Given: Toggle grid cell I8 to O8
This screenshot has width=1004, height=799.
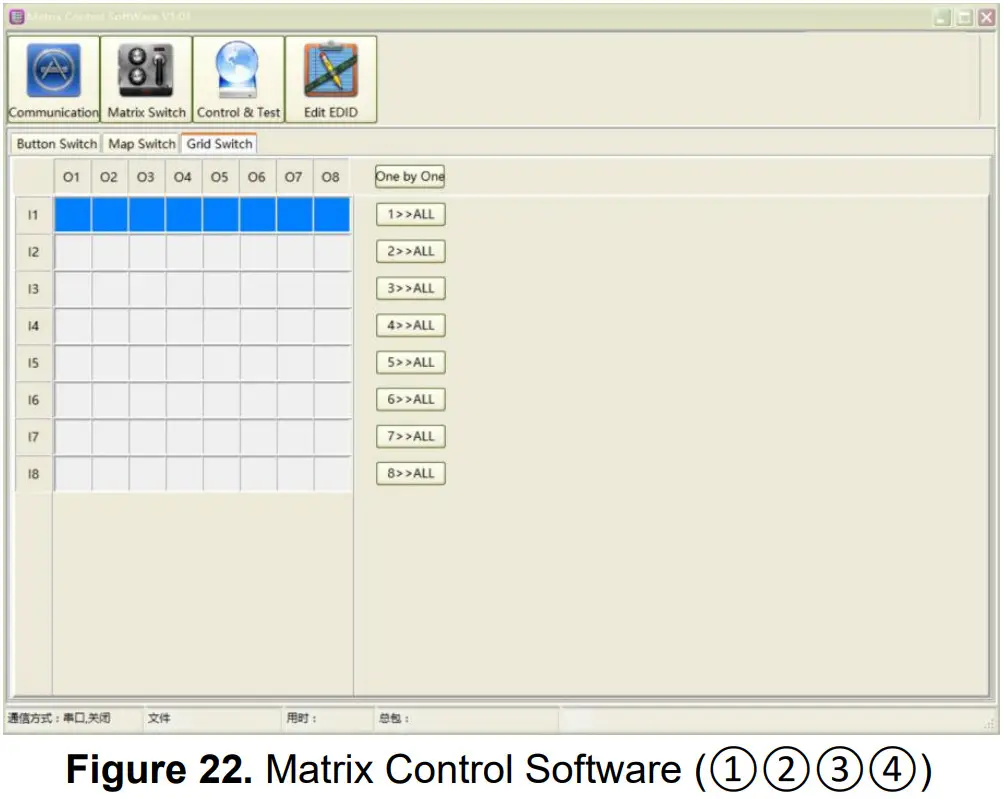Looking at the screenshot, I should coord(332,474).
